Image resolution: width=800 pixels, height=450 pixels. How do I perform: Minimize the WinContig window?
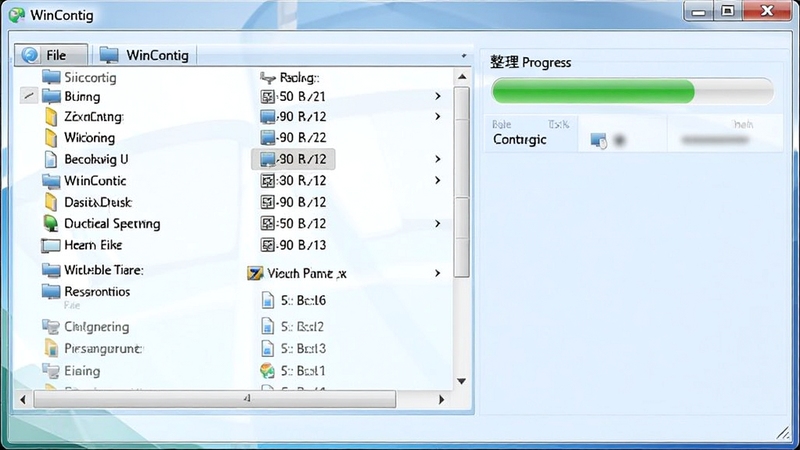click(x=698, y=11)
